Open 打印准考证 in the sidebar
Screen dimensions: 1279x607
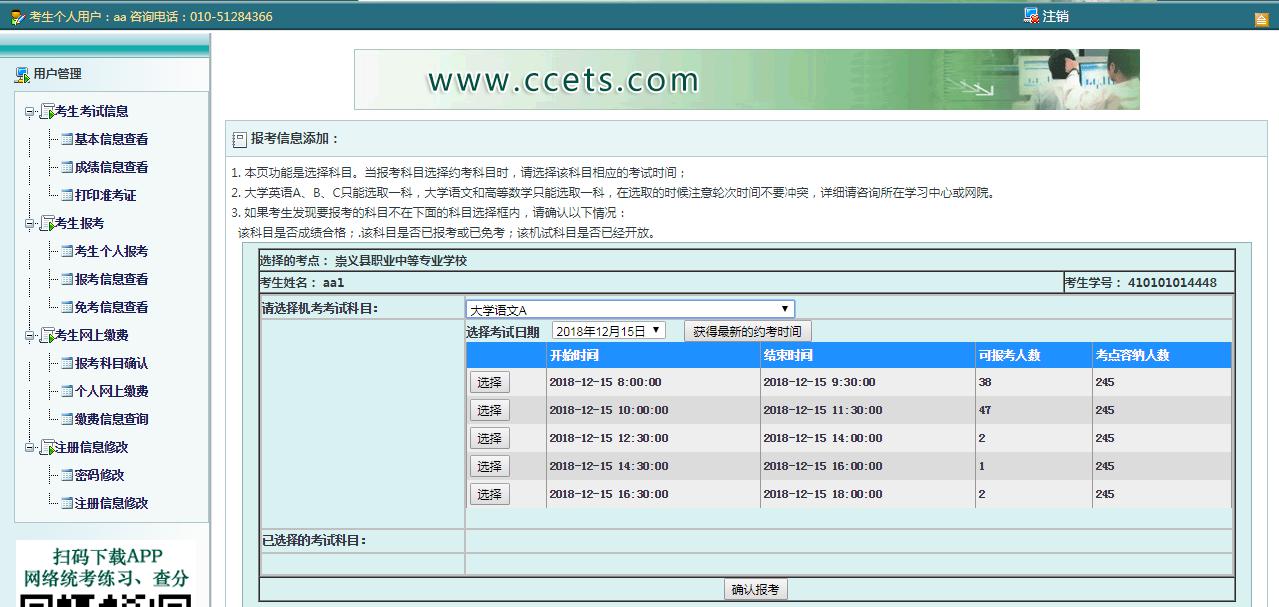105,196
